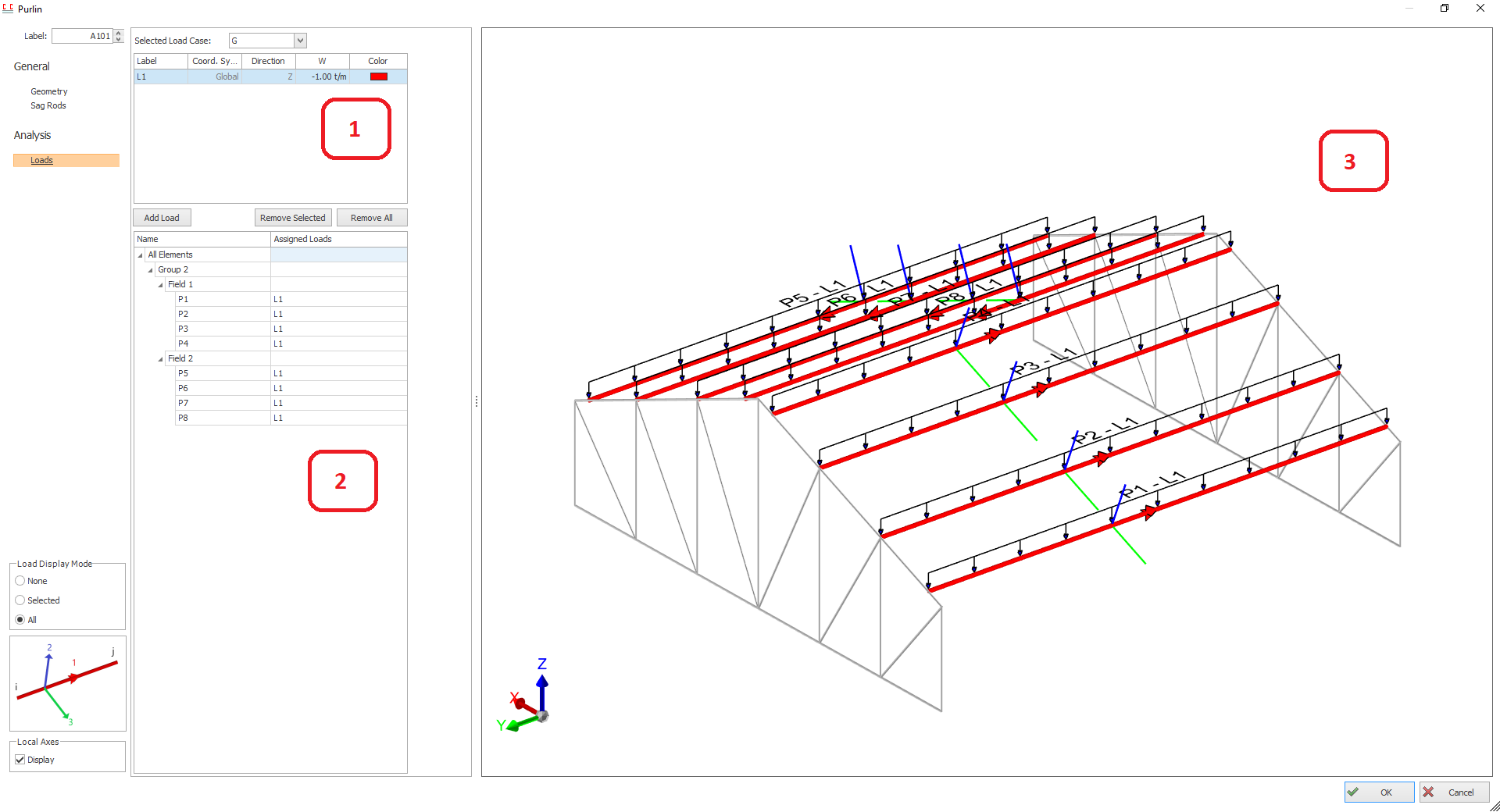The width and height of the screenshot is (1500, 812).
Task: Click the Color column header
Action: point(378,61)
